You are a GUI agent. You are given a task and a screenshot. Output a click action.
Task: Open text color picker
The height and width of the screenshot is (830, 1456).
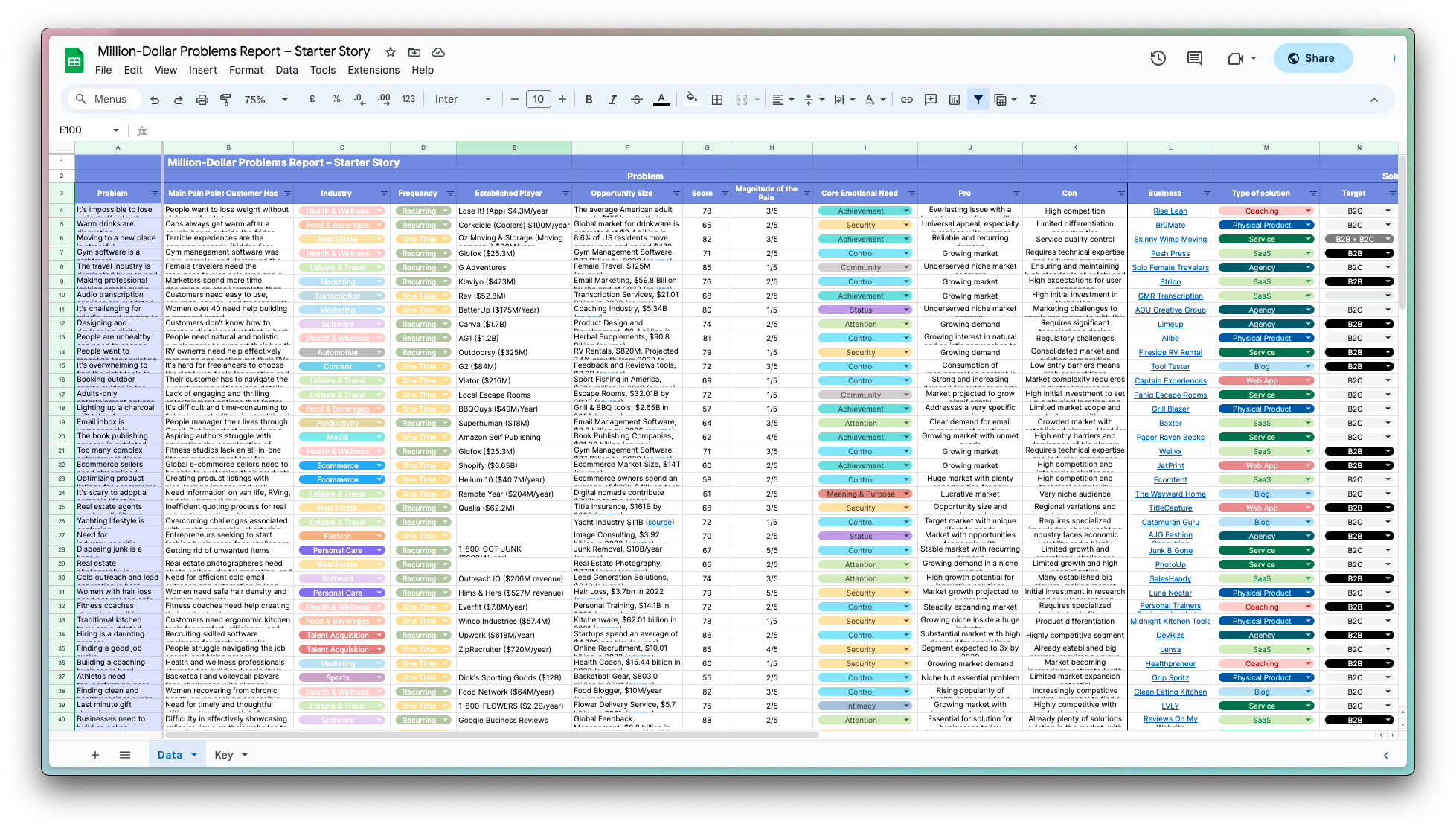click(x=661, y=100)
